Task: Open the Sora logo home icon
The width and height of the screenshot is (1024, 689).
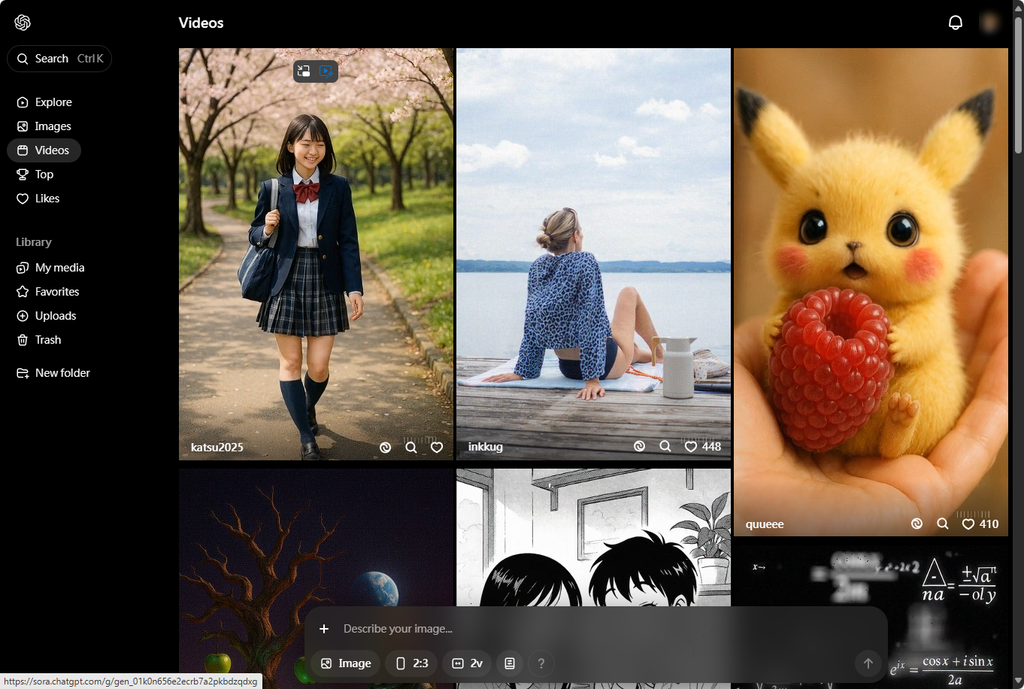Action: point(22,23)
